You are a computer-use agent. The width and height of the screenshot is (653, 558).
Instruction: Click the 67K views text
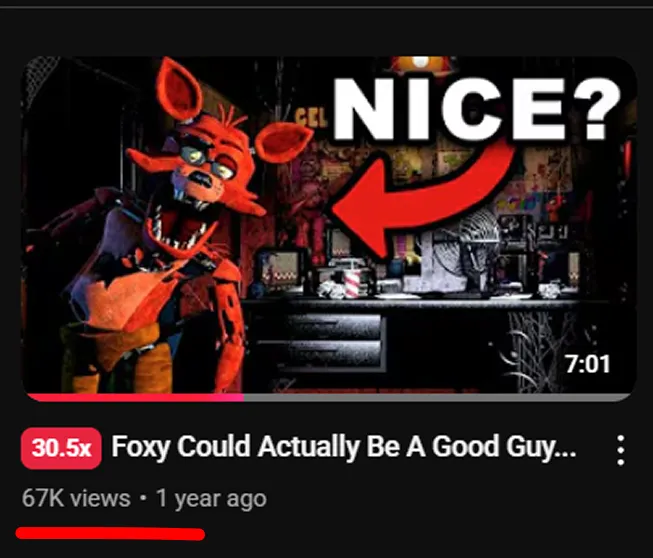click(76, 498)
